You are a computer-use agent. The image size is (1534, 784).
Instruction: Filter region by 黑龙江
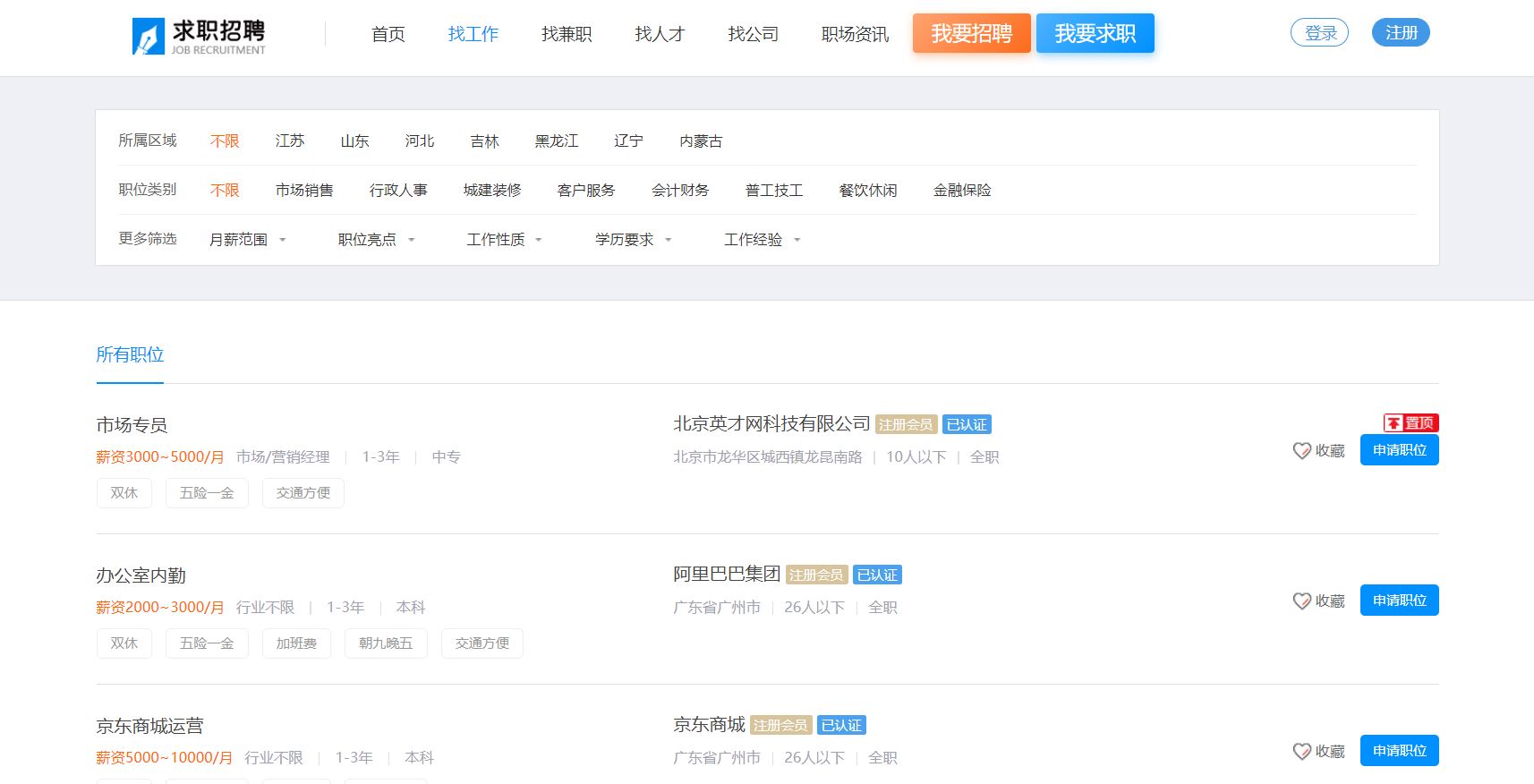(x=557, y=141)
